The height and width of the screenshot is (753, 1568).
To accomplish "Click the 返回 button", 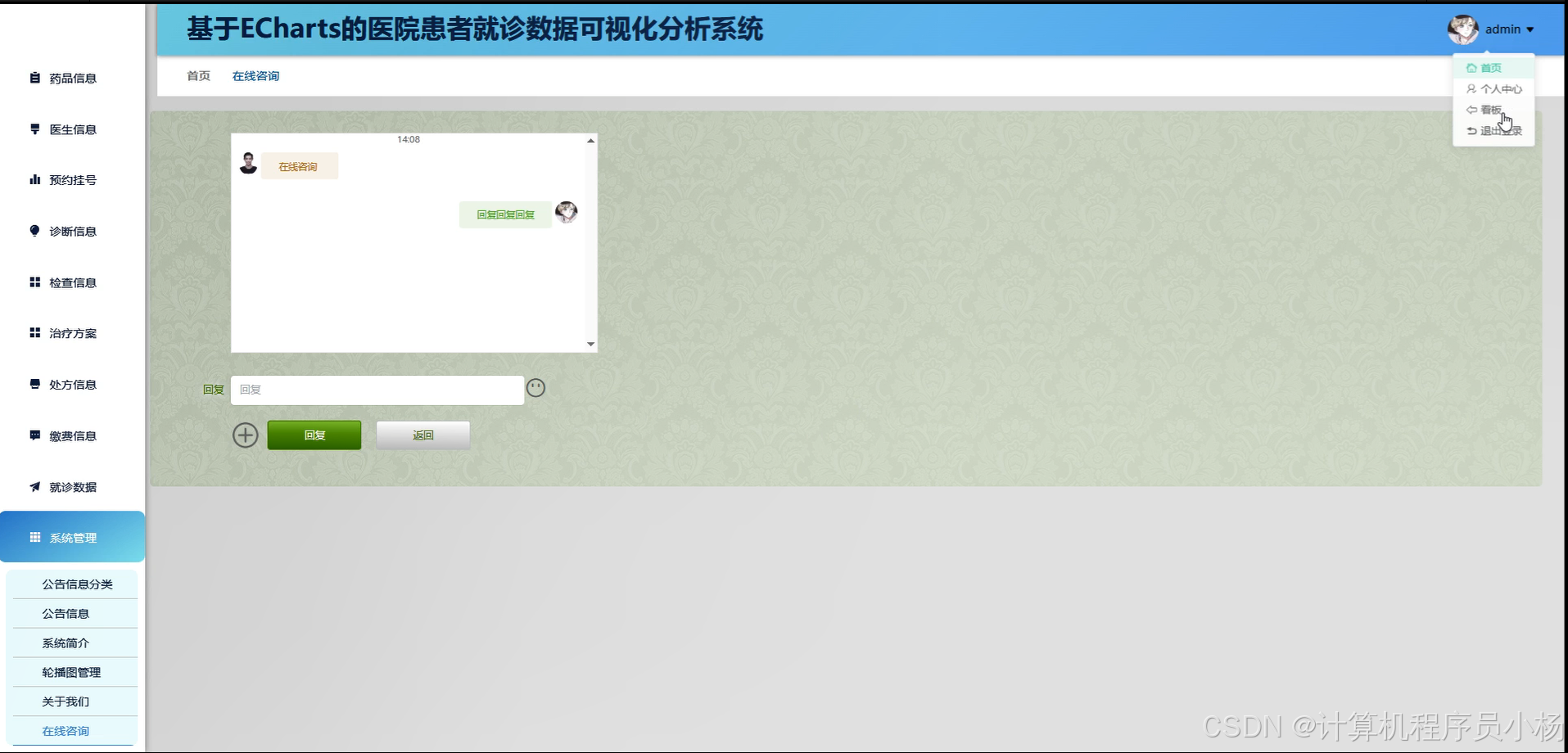I will click(x=423, y=435).
